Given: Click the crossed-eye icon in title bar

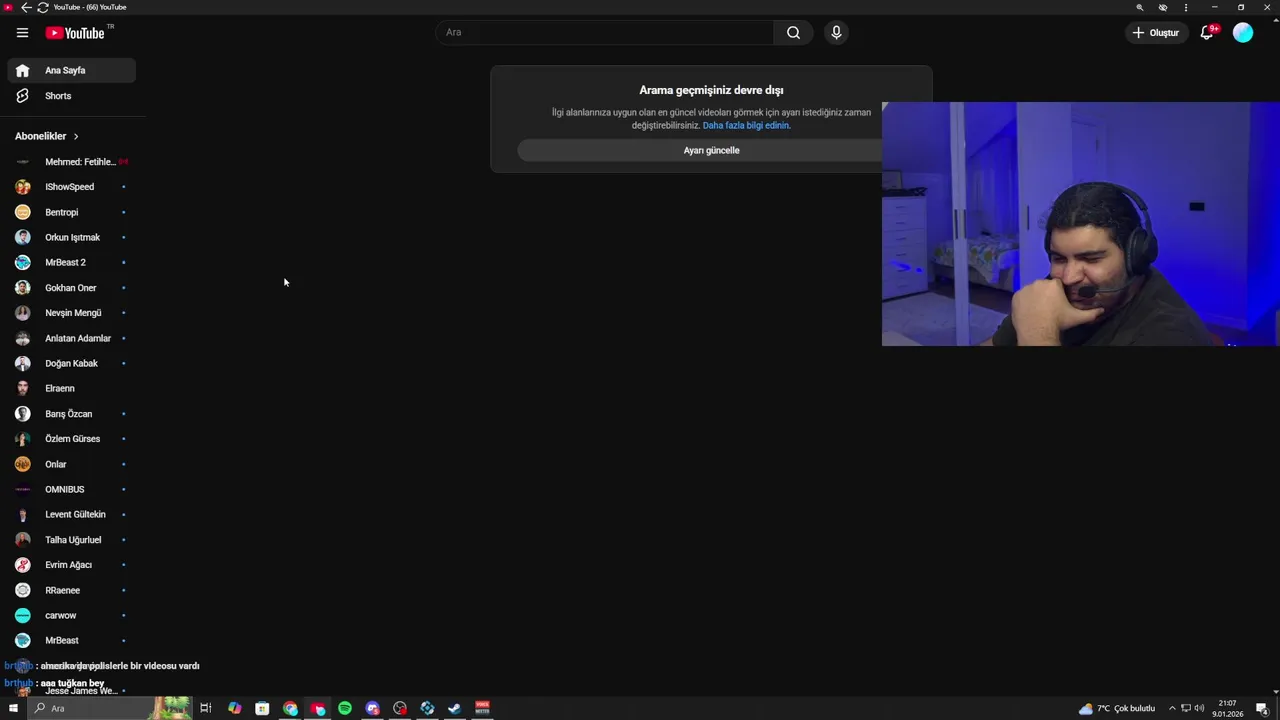Looking at the screenshot, I should click(x=1163, y=7).
